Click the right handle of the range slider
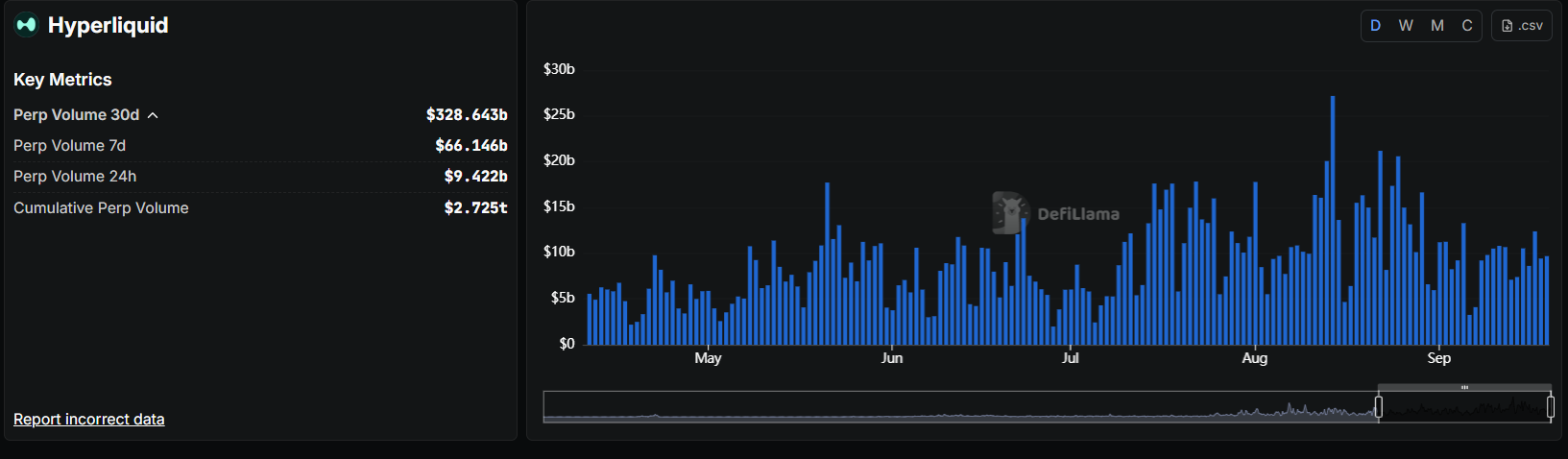The image size is (1568, 459). [1551, 407]
